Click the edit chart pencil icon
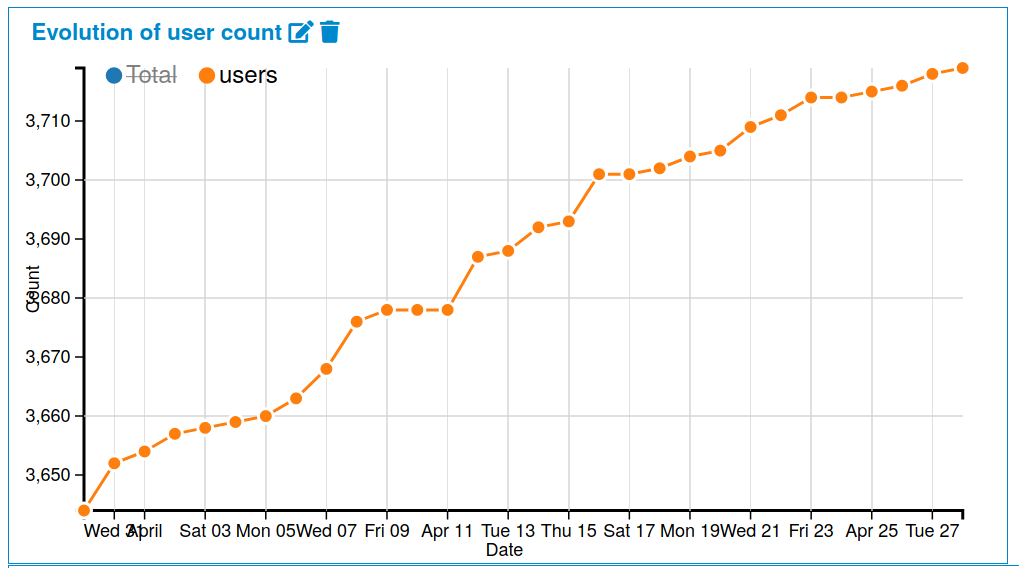The width and height of the screenshot is (1019, 568). click(300, 32)
